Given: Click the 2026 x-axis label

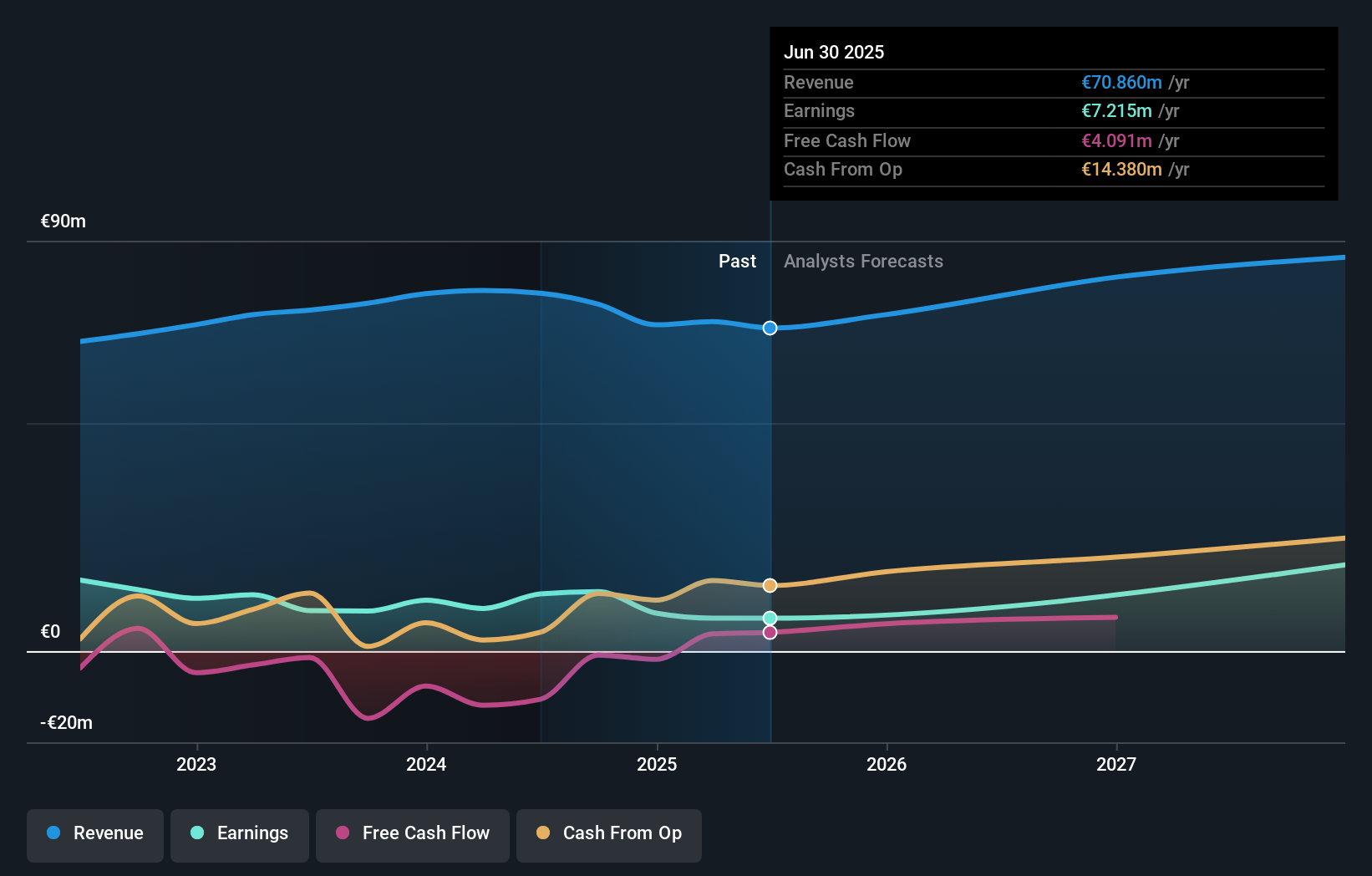Looking at the screenshot, I should tap(887, 765).
